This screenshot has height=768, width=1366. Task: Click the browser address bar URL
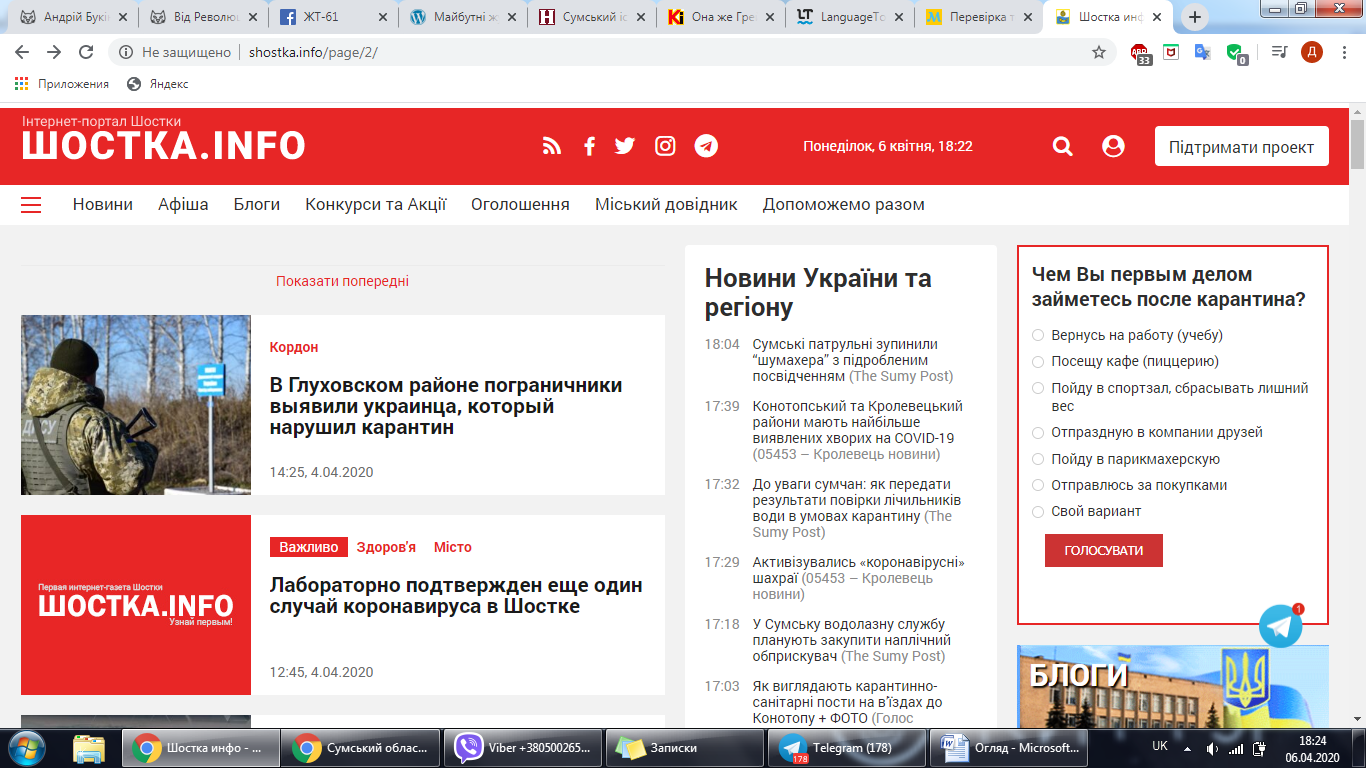tap(313, 52)
